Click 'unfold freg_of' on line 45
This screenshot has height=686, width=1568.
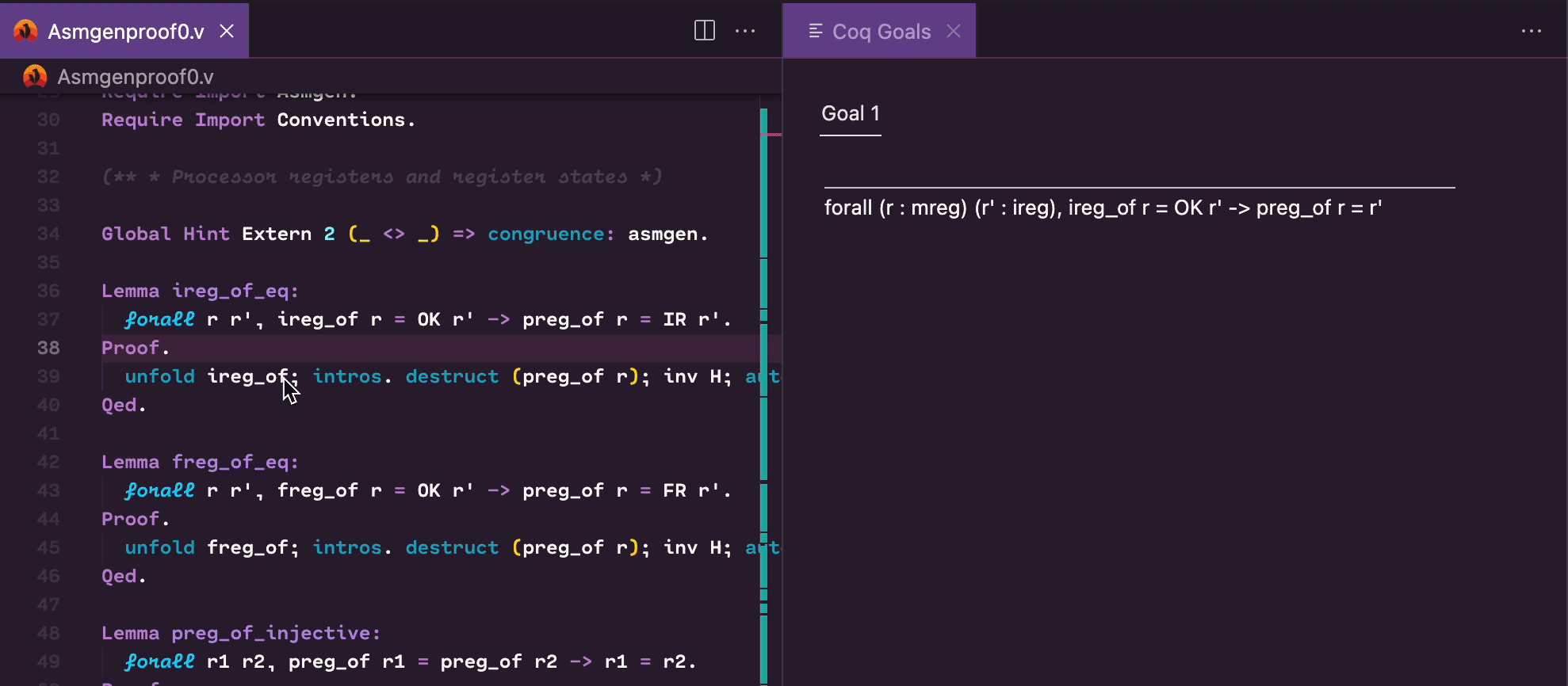pyautogui.click(x=208, y=547)
